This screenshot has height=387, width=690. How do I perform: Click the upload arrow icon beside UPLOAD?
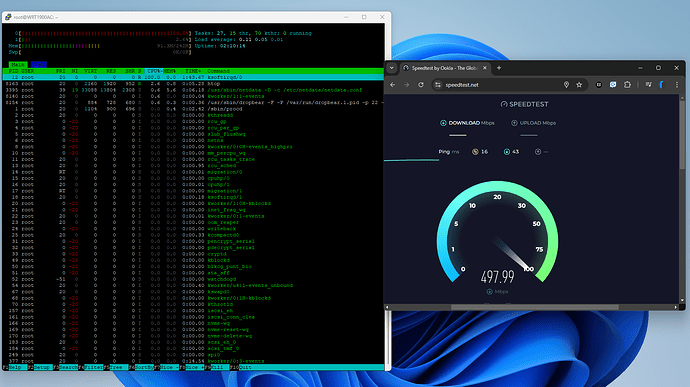(x=514, y=123)
